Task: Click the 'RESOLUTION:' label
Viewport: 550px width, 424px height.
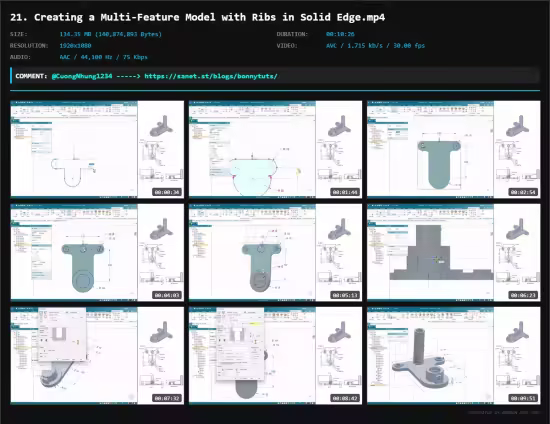Action: (x=29, y=46)
